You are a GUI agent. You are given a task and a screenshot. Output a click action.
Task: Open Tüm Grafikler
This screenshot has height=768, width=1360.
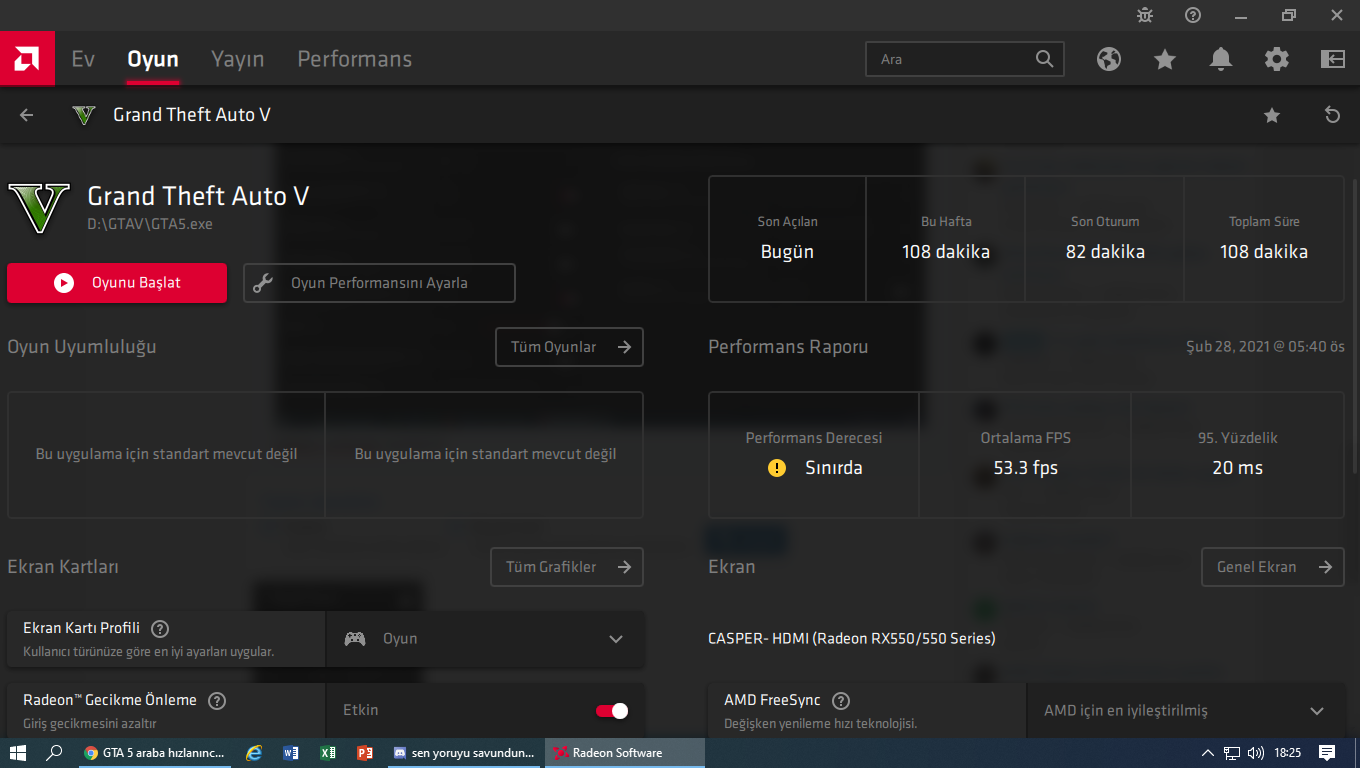tap(567, 567)
